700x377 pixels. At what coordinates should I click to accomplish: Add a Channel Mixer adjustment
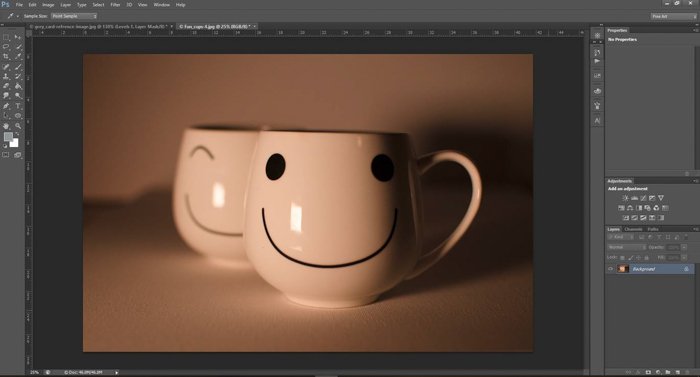point(656,208)
